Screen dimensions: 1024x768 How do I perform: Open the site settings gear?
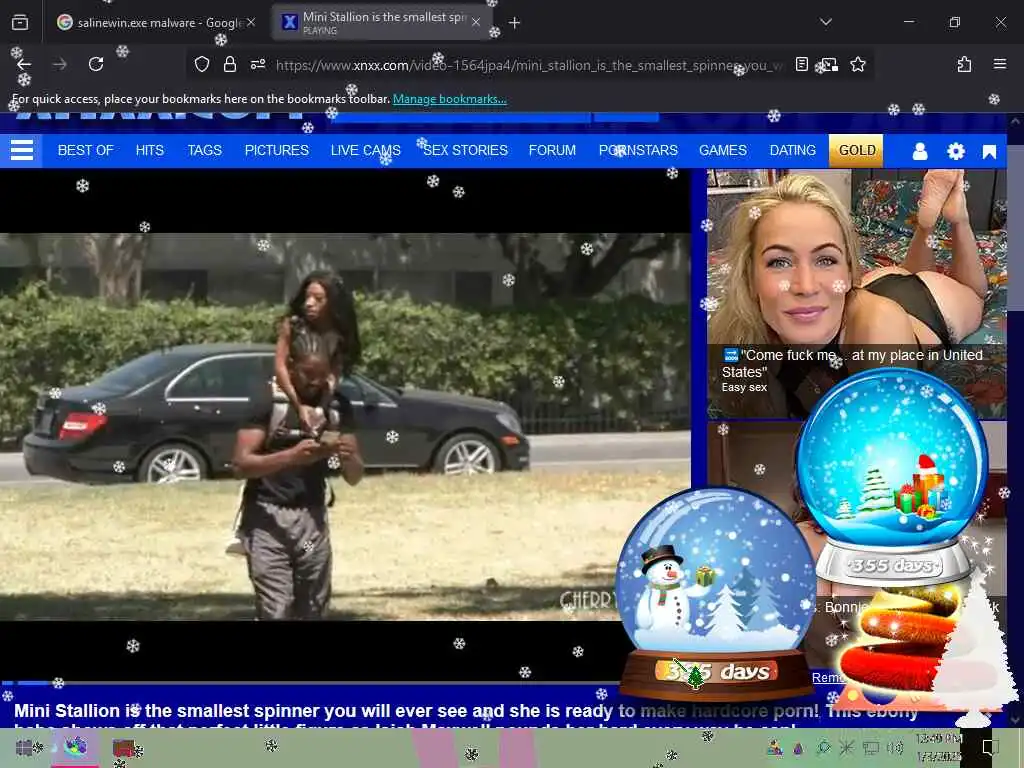[955, 152]
